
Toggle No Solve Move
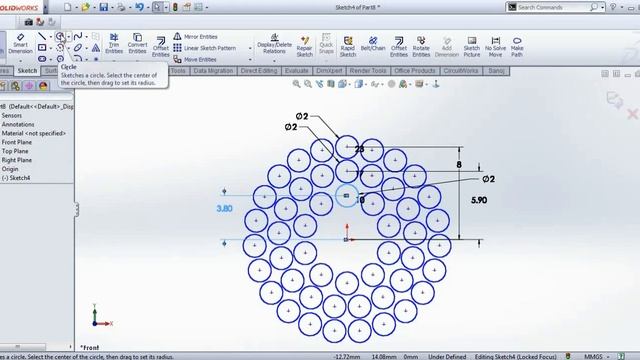tap(495, 46)
